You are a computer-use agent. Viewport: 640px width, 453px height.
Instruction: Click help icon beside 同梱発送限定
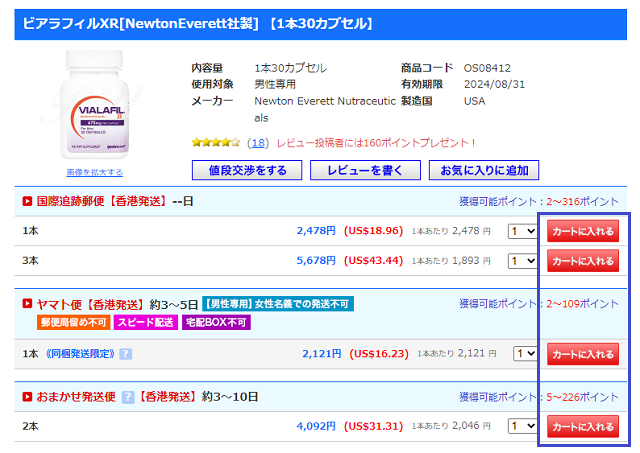[126, 354]
